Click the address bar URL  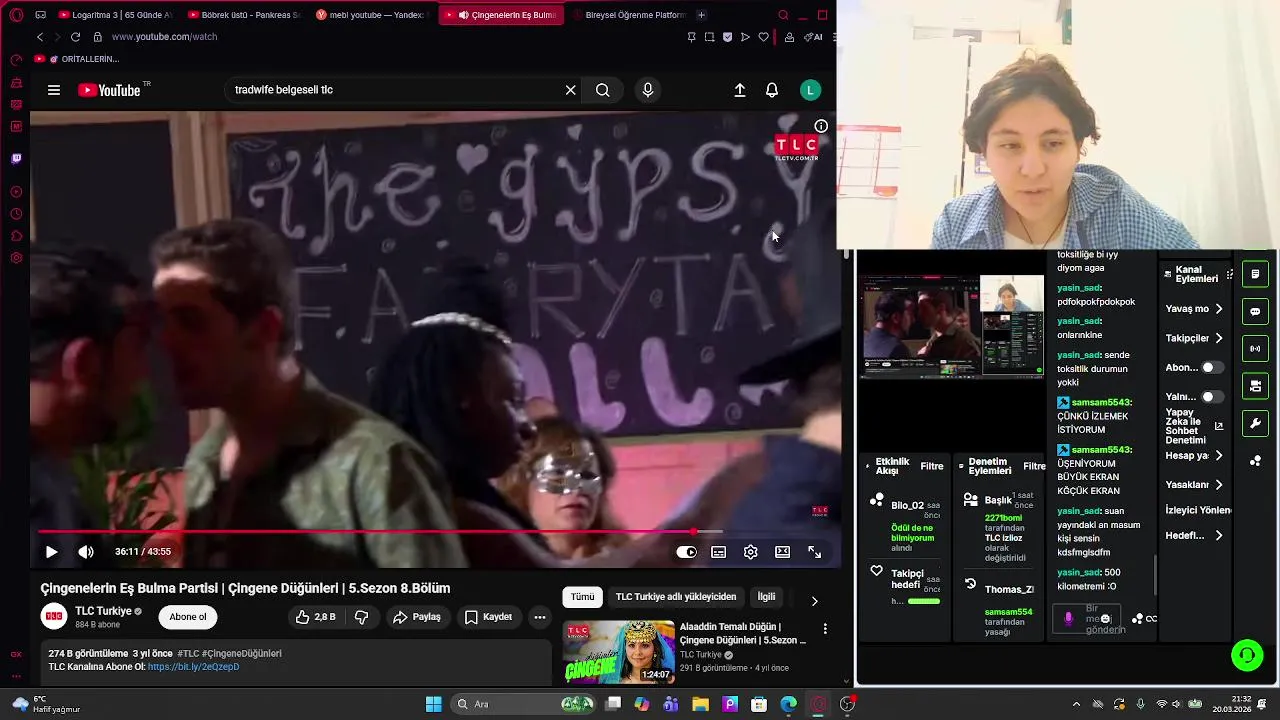(165, 37)
